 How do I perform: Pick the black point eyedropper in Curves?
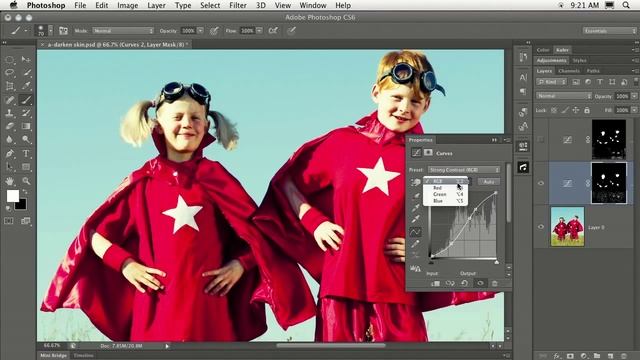[416, 196]
